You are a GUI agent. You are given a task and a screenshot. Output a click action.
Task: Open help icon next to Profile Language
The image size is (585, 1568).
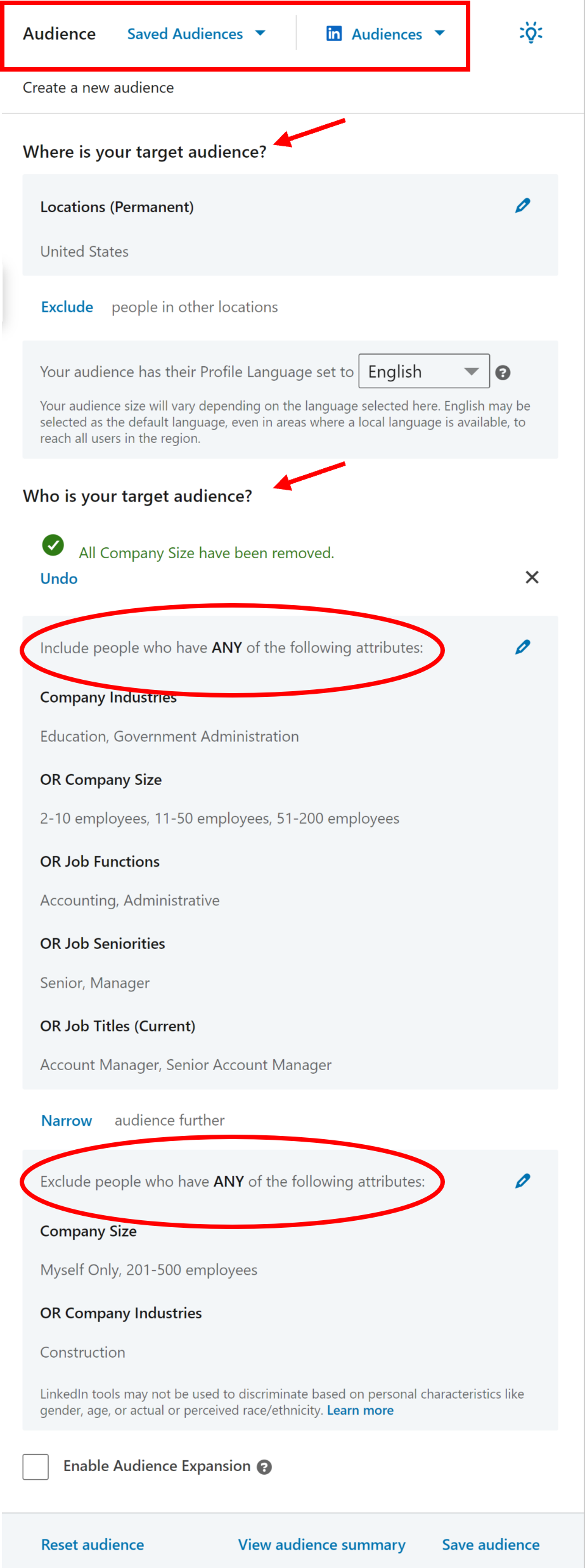(503, 373)
